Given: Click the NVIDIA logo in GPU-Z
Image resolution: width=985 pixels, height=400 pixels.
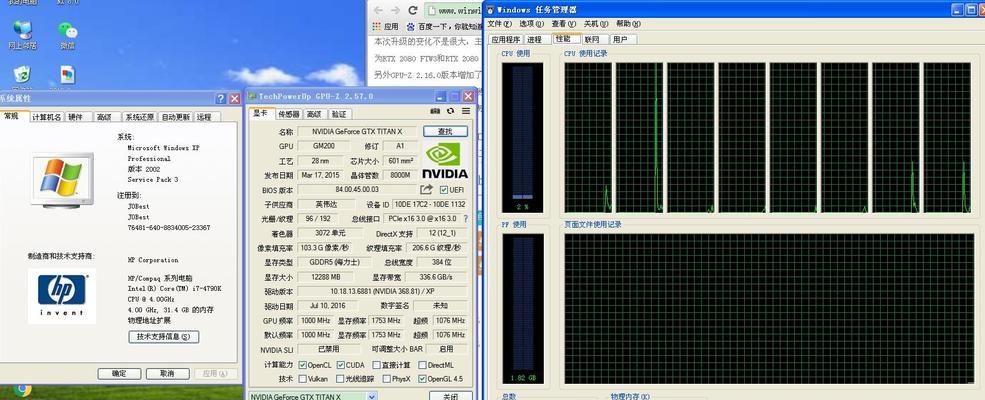Looking at the screenshot, I should [x=445, y=160].
